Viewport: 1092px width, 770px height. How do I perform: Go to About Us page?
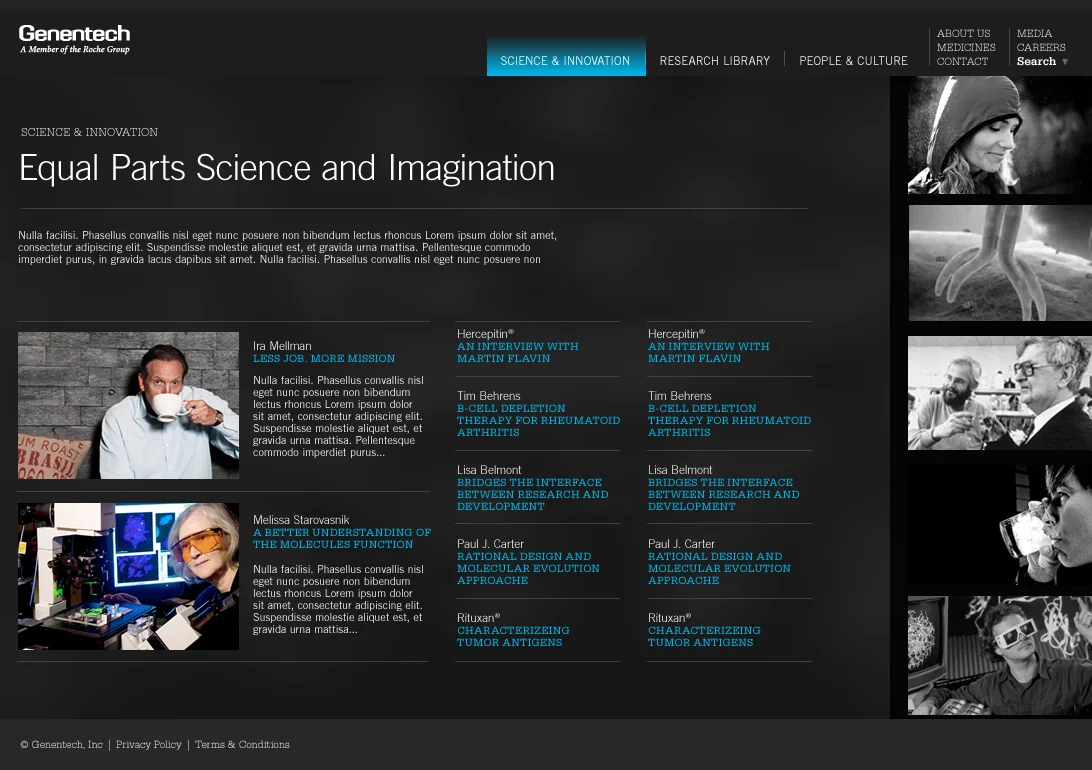pyautogui.click(x=963, y=33)
